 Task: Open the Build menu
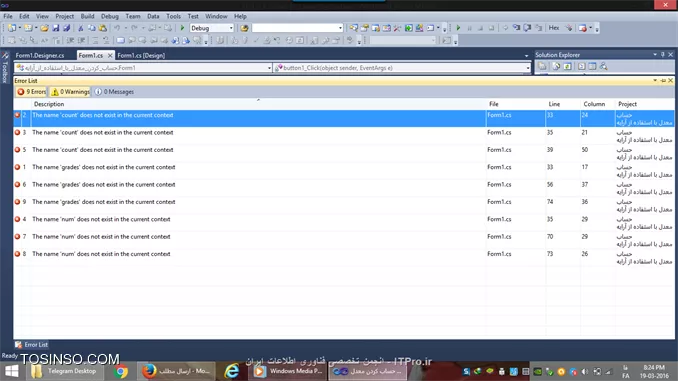[x=87, y=16]
